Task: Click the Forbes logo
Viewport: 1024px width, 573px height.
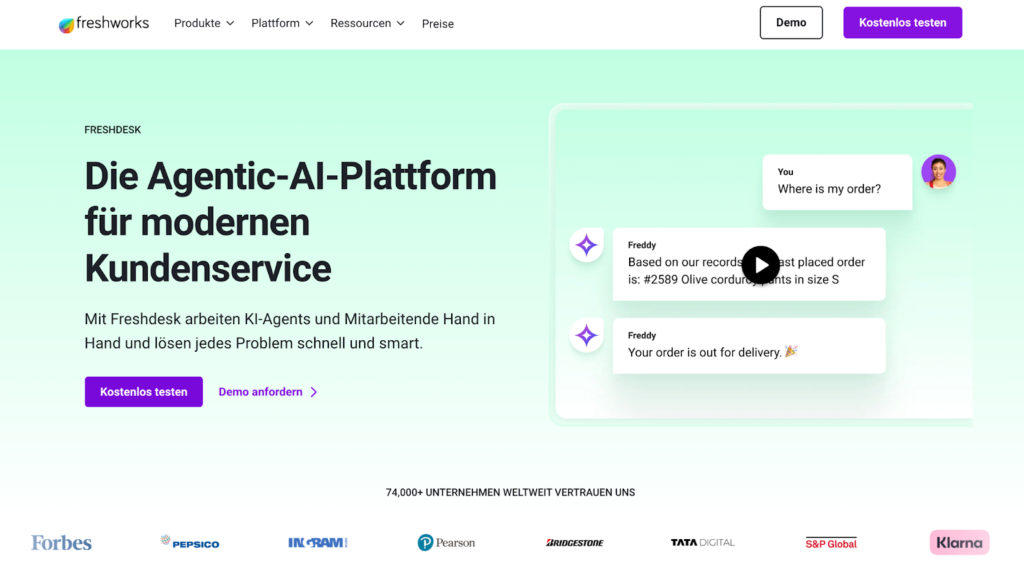Action: click(x=61, y=543)
